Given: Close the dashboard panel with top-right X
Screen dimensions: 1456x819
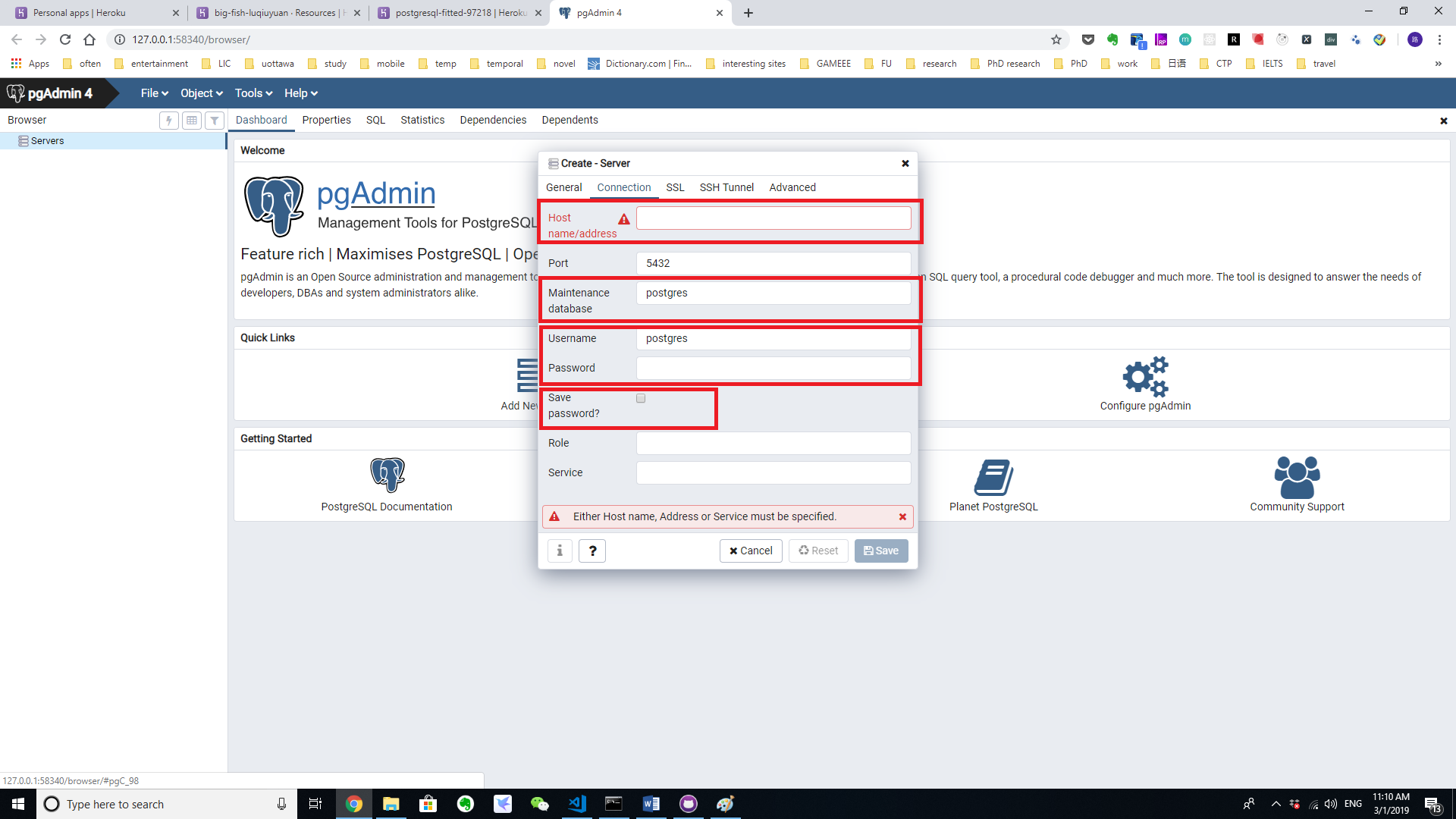Looking at the screenshot, I should (x=1444, y=121).
